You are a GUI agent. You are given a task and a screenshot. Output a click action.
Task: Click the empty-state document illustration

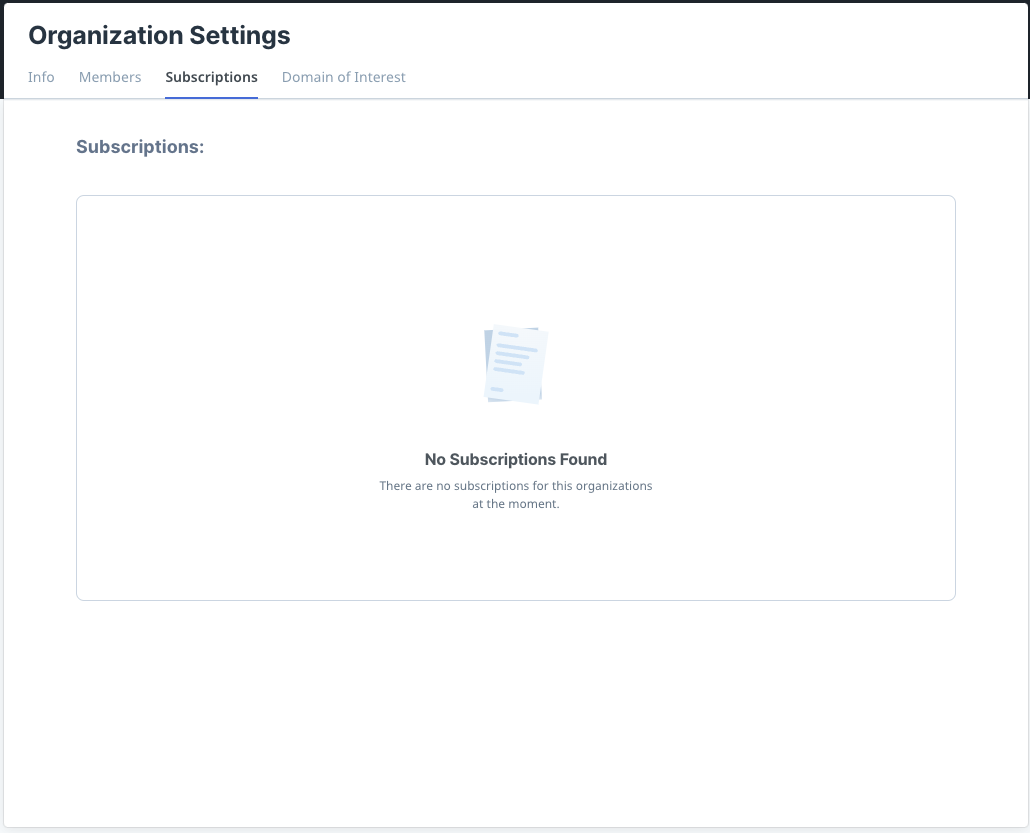(x=516, y=365)
